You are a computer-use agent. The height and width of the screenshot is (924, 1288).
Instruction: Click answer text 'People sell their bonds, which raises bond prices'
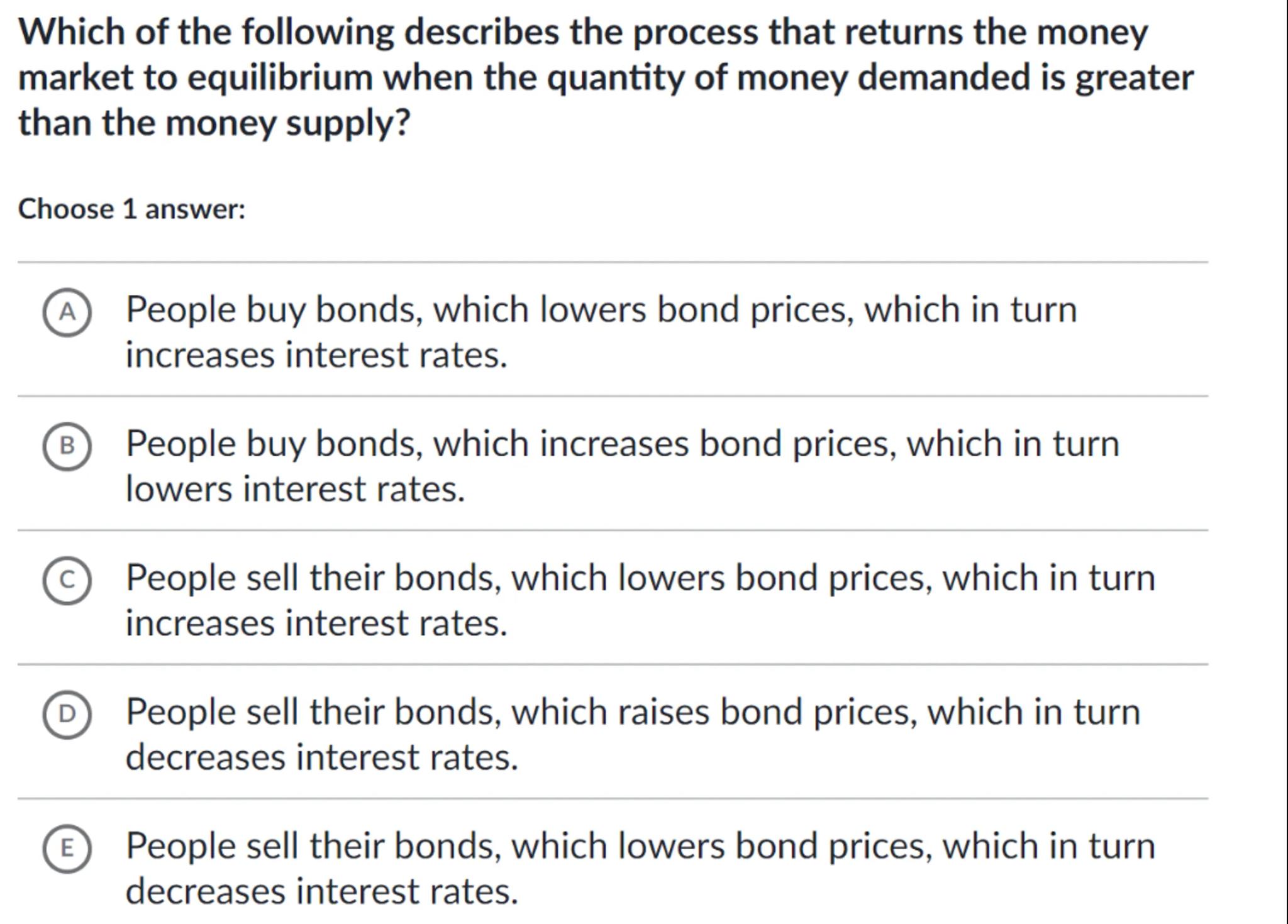click(x=632, y=712)
